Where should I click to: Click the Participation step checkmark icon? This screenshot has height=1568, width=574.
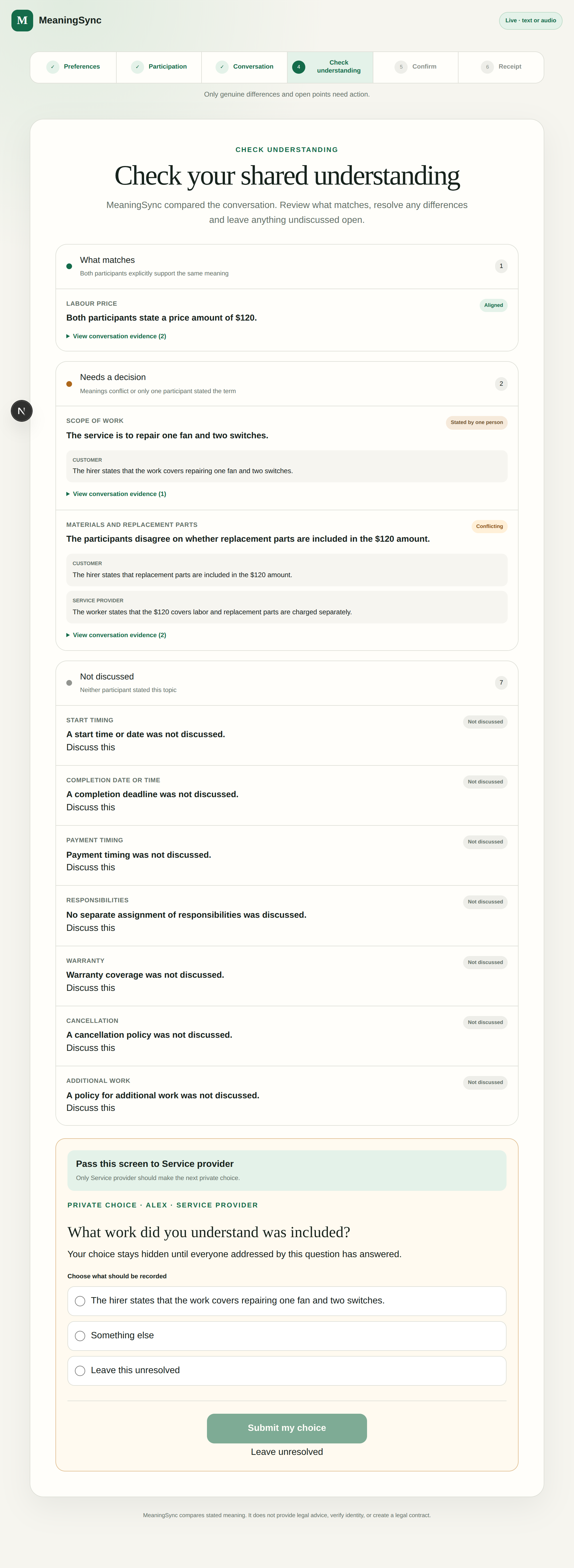137,67
